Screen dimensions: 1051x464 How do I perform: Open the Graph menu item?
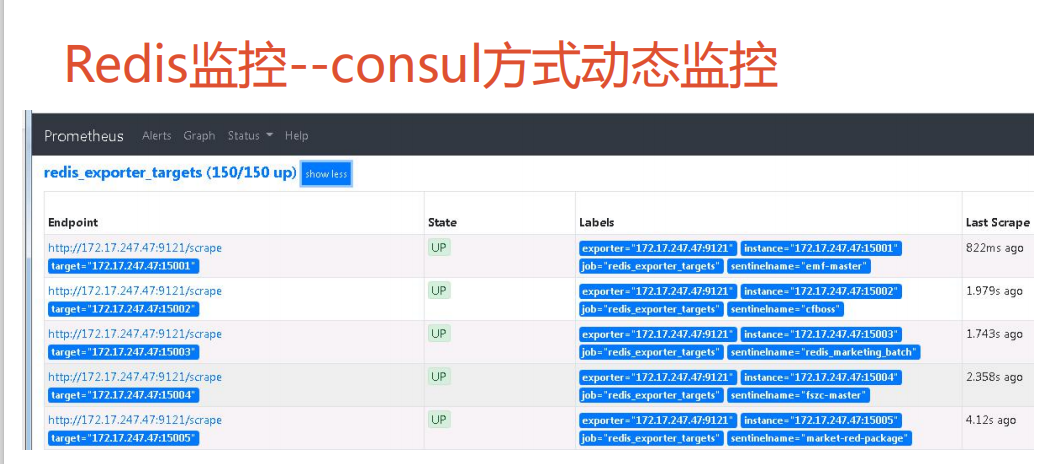[x=199, y=135]
